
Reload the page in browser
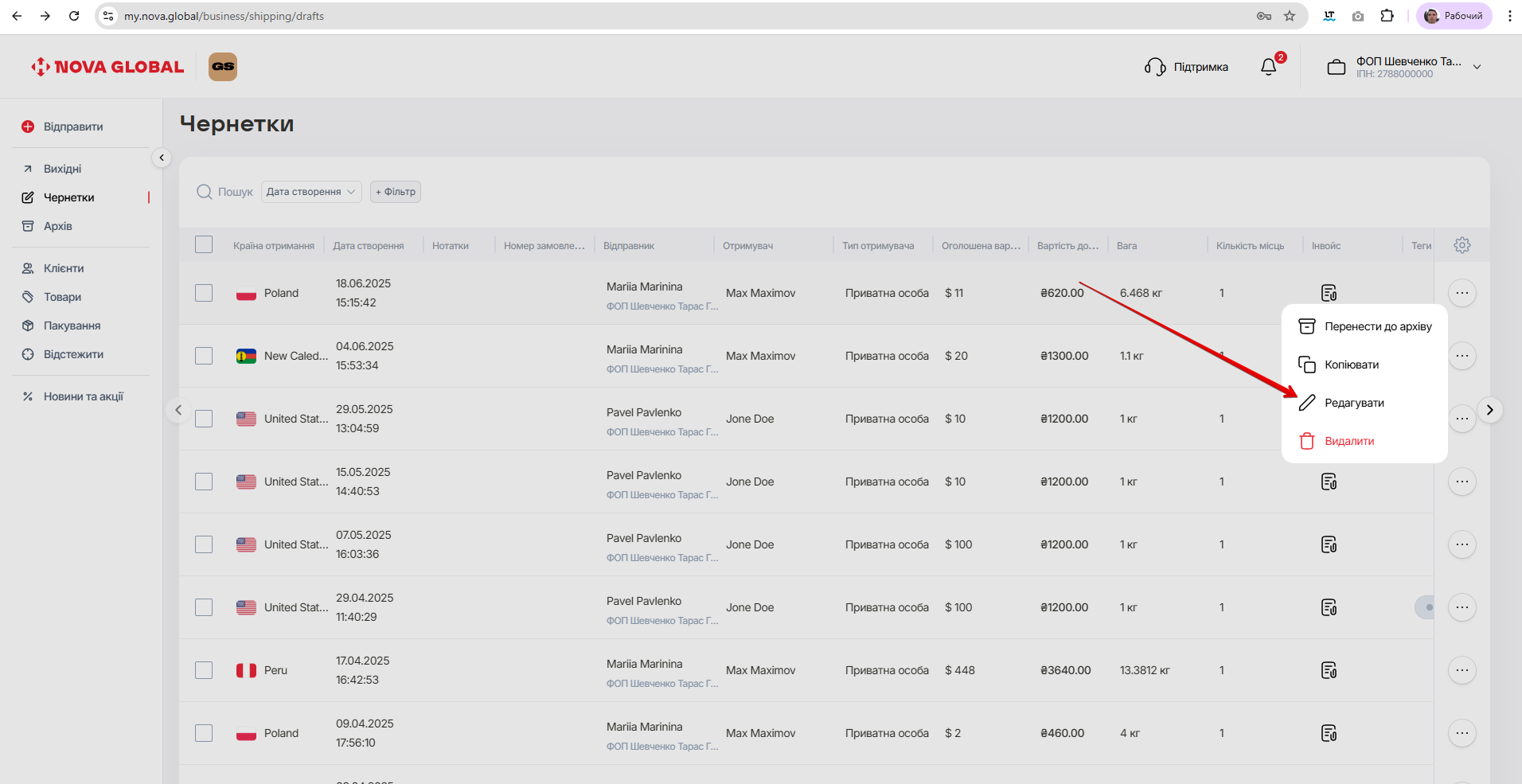coord(74,16)
